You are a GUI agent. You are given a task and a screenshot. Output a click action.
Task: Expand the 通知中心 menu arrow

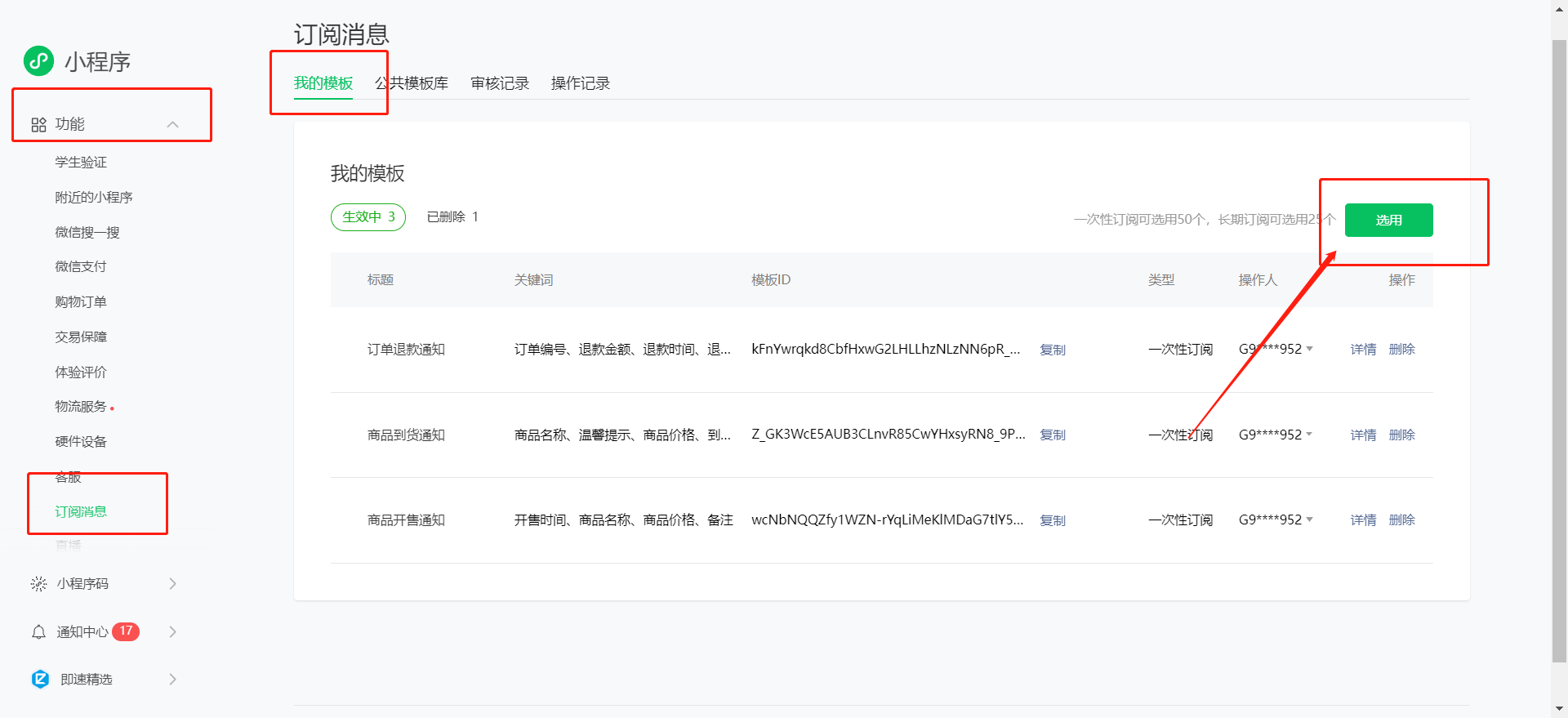point(172,632)
